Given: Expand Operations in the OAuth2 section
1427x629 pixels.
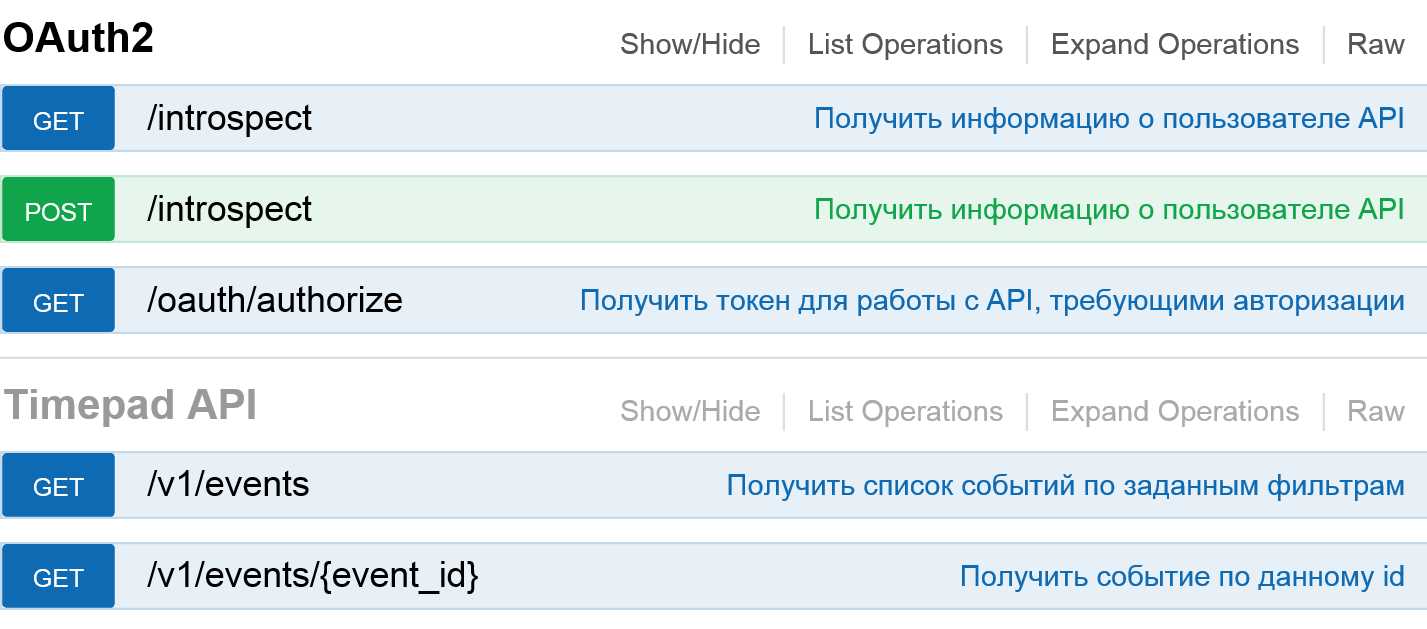Looking at the screenshot, I should tap(1174, 44).
